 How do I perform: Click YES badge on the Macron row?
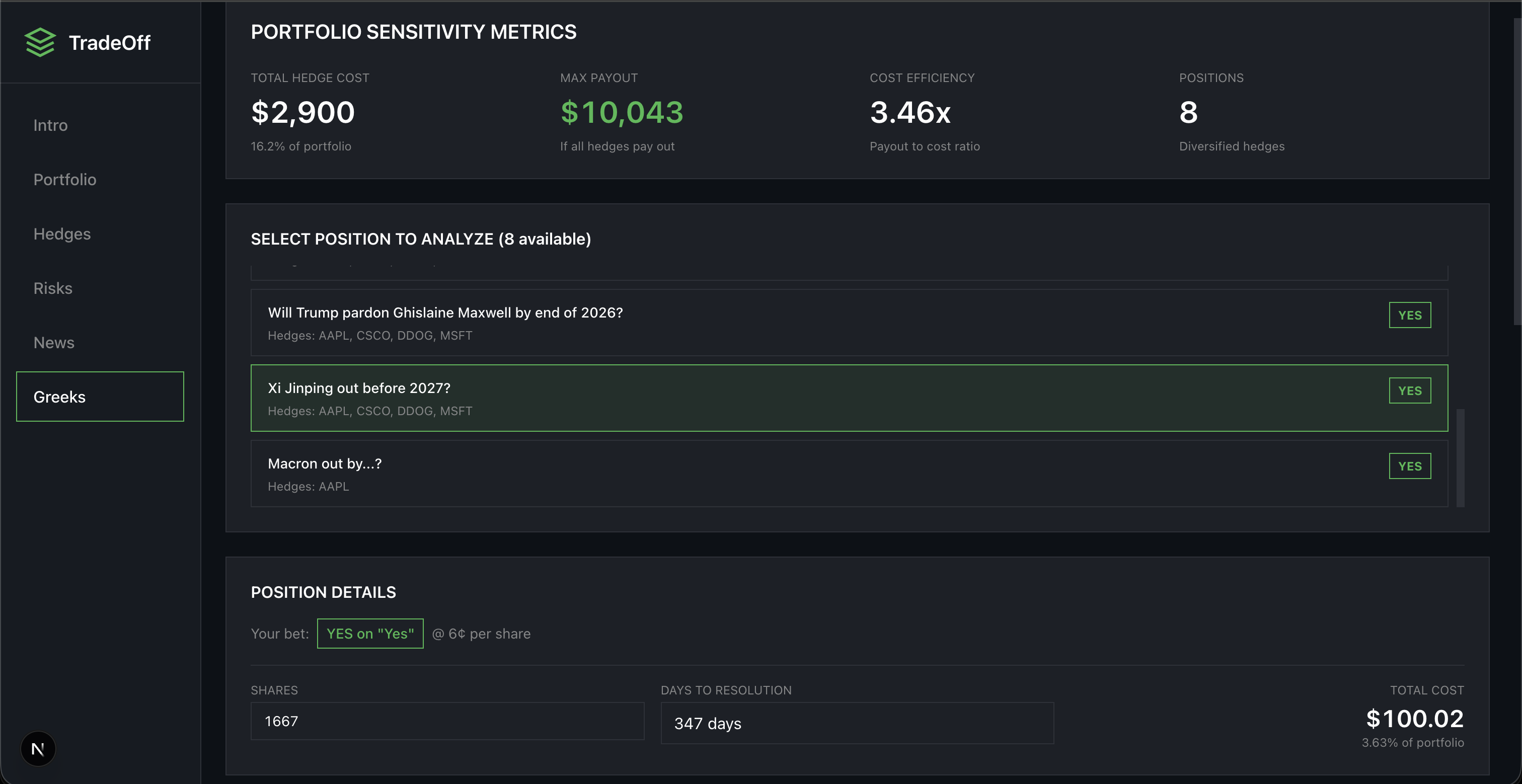1409,466
